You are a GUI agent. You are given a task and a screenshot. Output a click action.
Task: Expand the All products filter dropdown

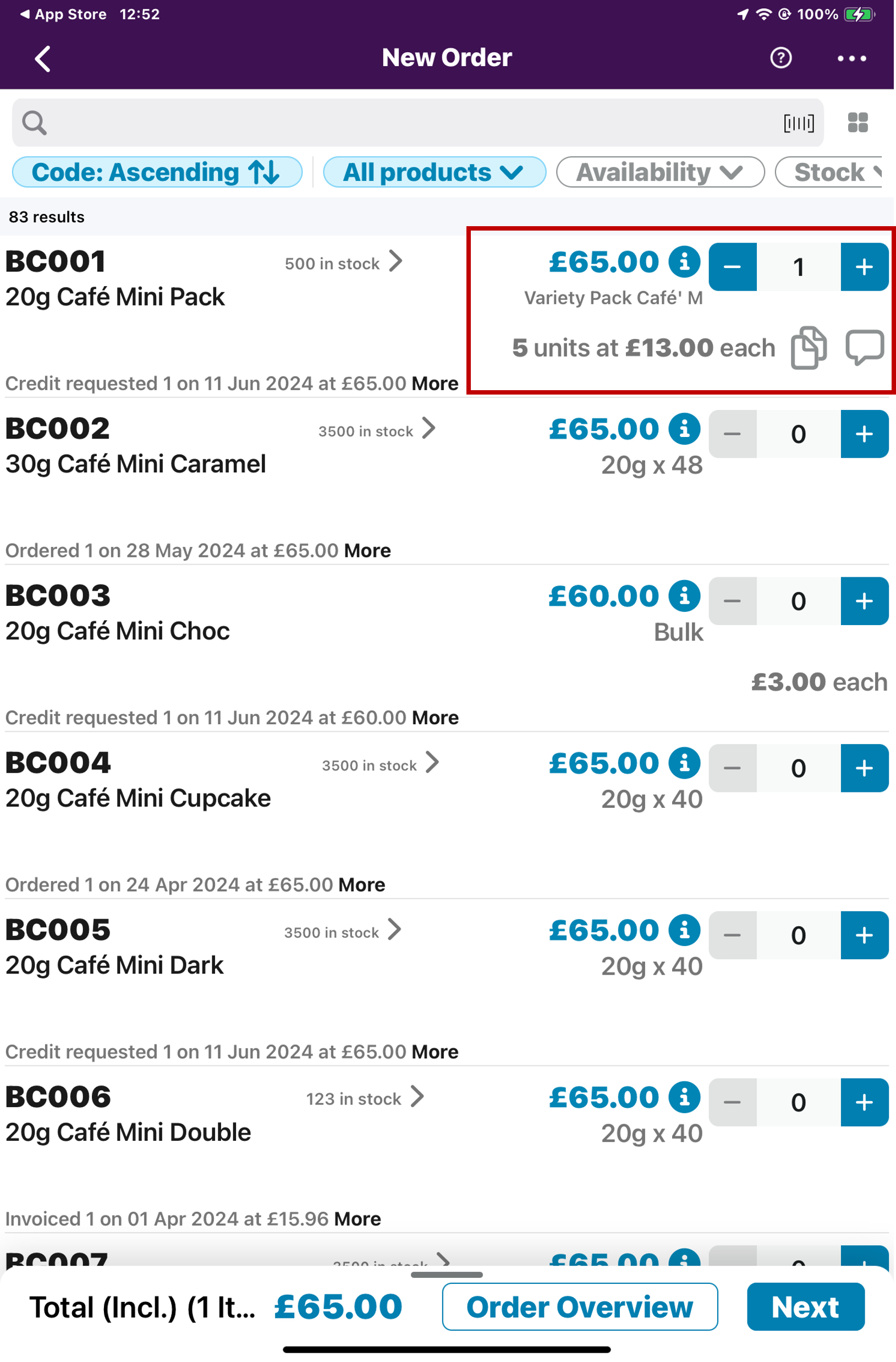tap(433, 172)
